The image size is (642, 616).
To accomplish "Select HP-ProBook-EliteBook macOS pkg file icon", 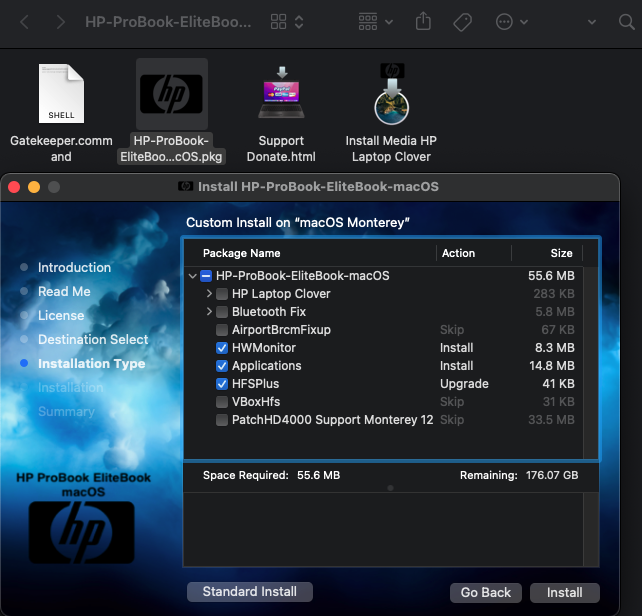I will (172, 94).
